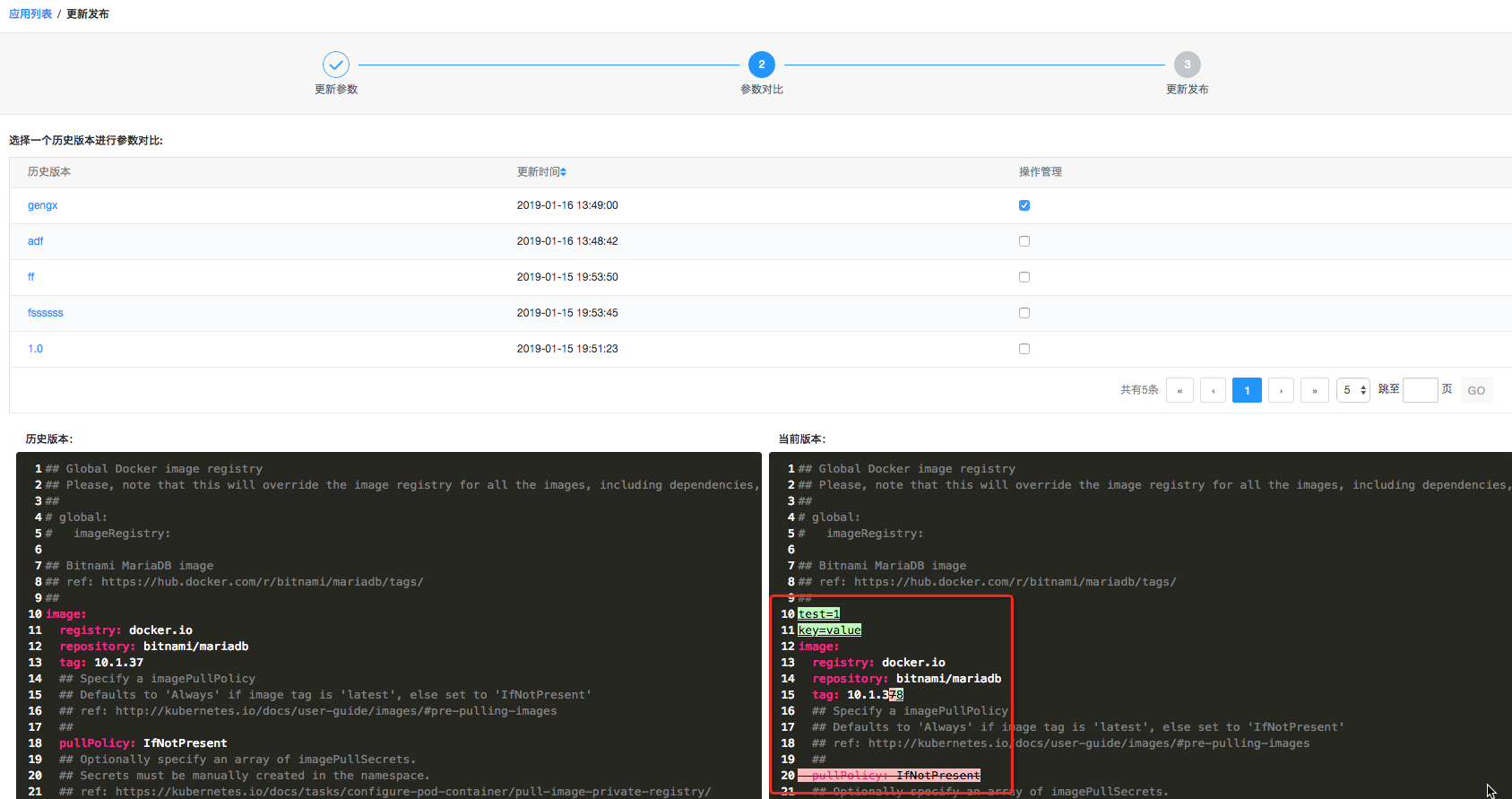Viewport: 1512px width, 799px height.
Task: Check the adf version checkbox
Action: [1024, 241]
